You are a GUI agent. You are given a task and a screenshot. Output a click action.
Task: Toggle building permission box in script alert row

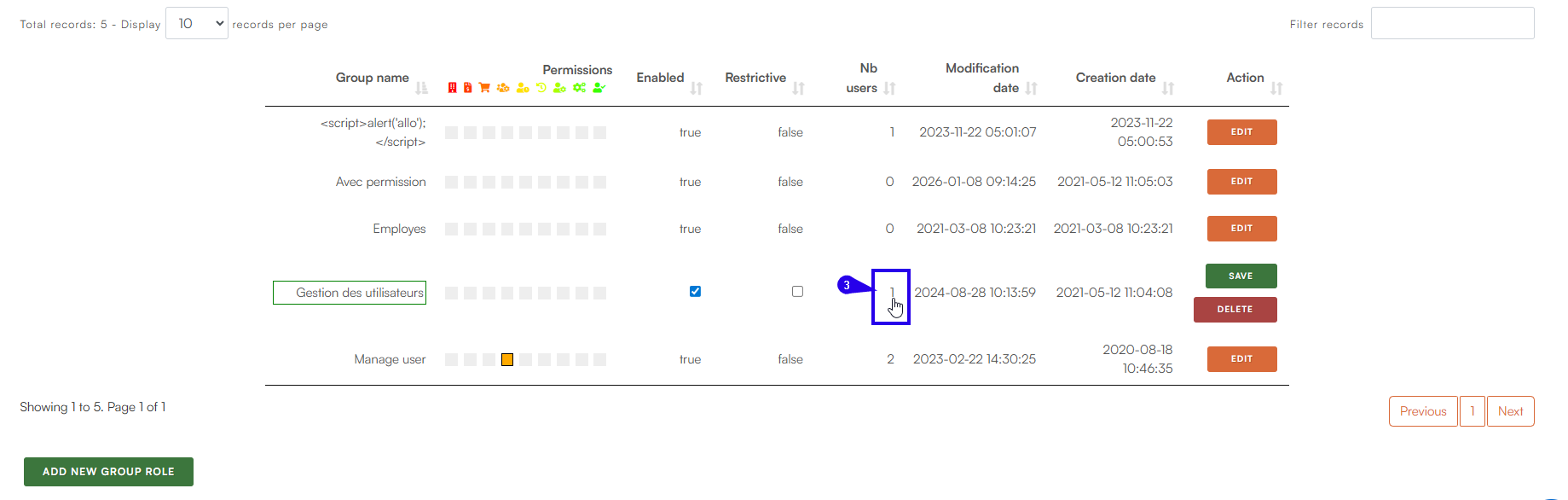point(451,133)
